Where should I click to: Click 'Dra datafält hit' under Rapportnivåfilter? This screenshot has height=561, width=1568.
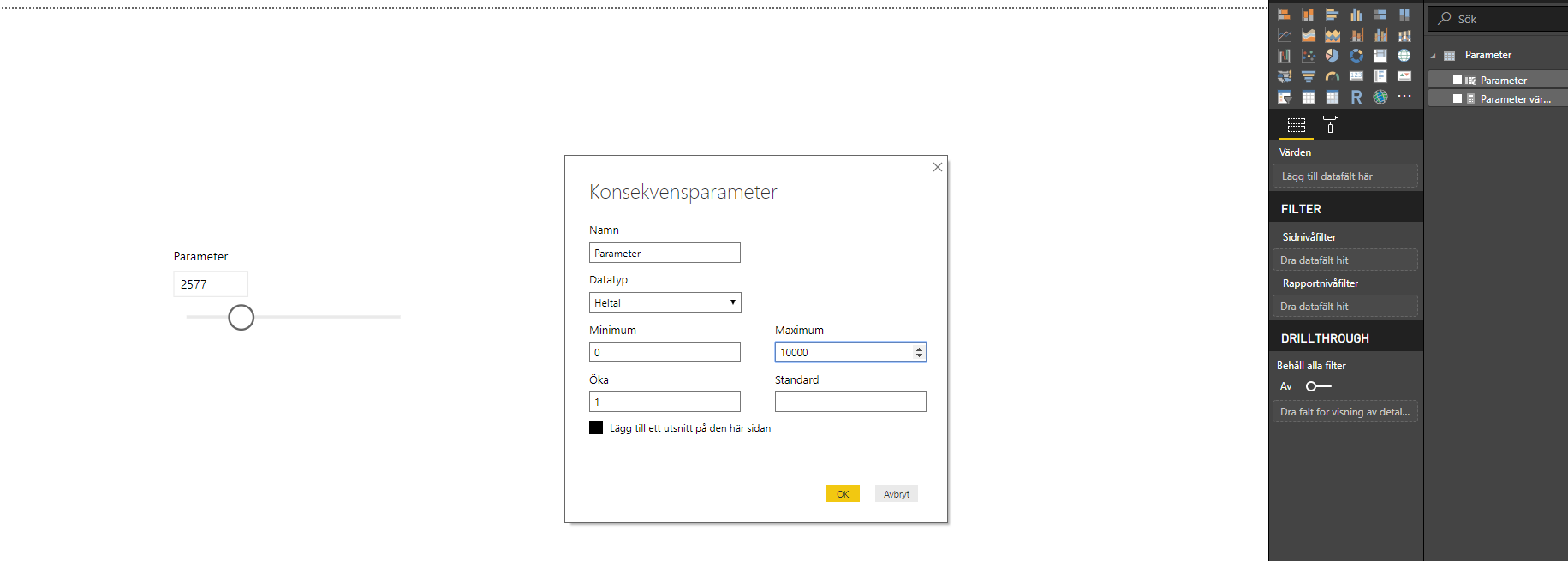coord(1345,306)
